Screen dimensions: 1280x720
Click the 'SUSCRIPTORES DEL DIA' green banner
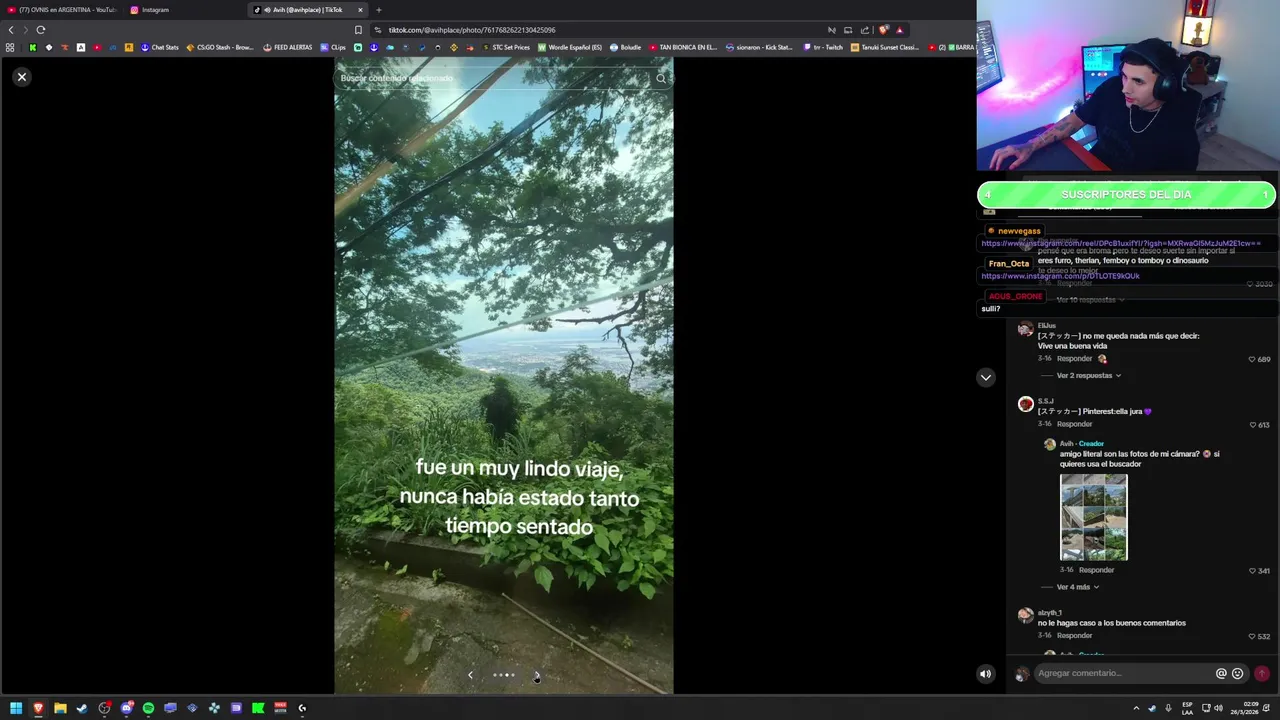click(x=1126, y=195)
